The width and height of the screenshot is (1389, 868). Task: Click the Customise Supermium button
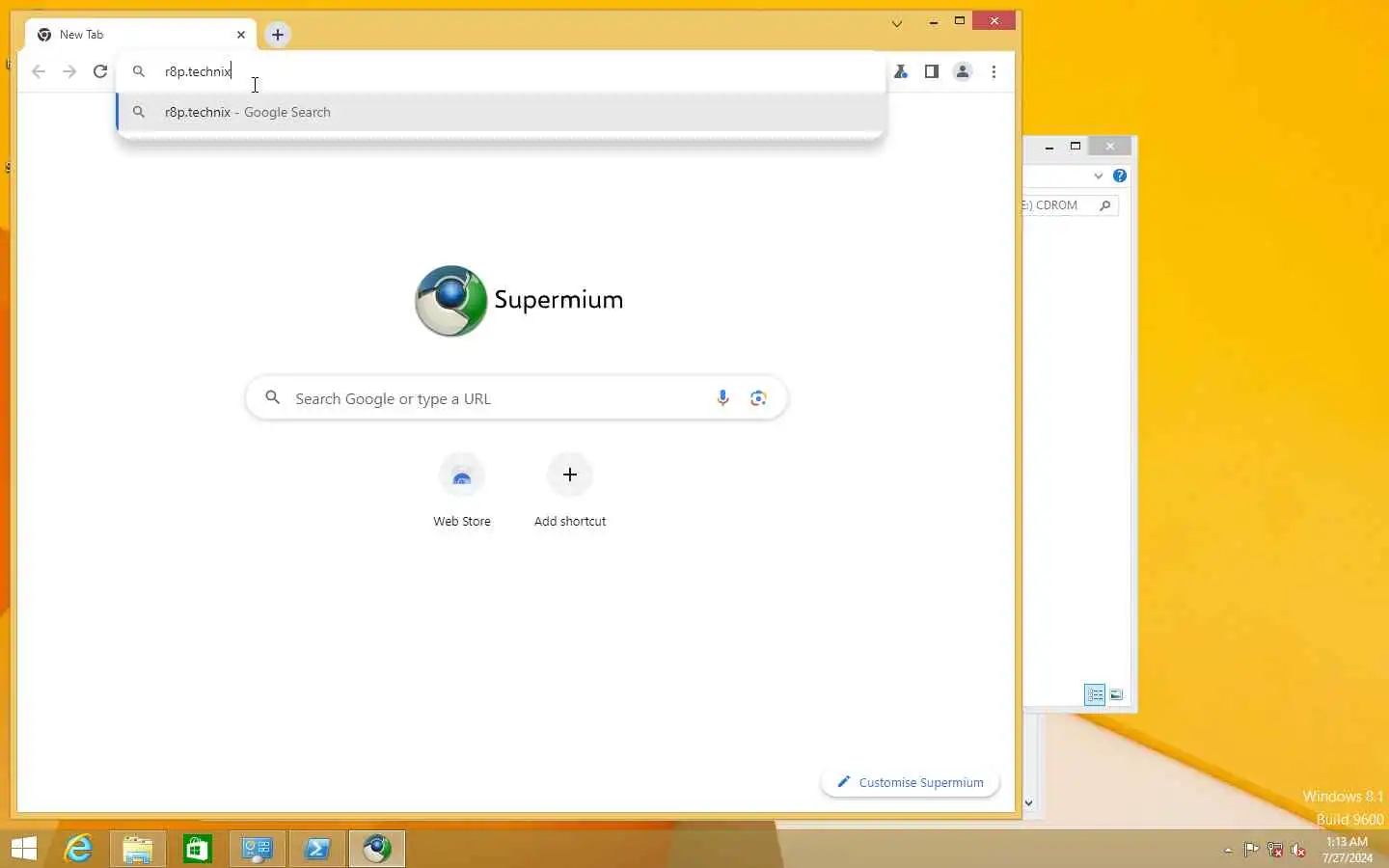click(911, 782)
